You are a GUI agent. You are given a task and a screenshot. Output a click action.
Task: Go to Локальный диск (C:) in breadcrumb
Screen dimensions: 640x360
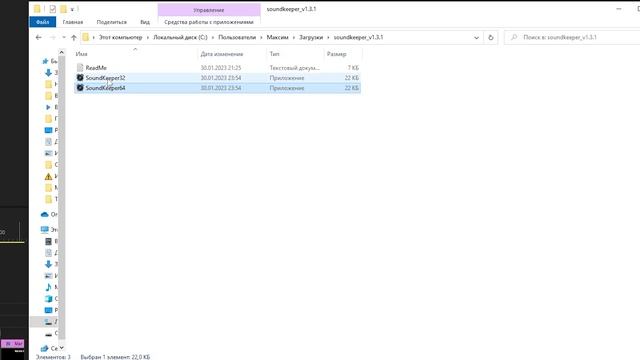tap(180, 37)
